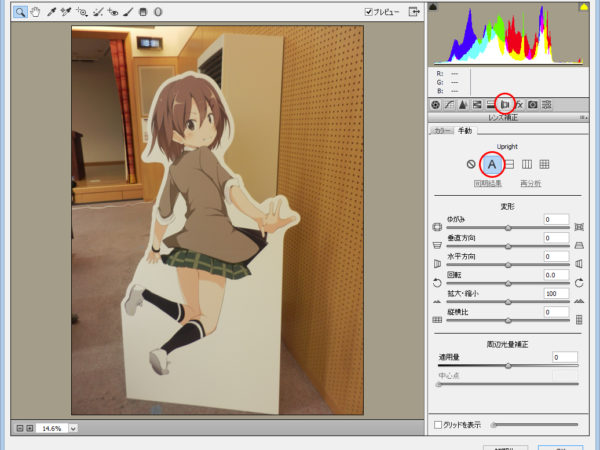Click the 拡大・縮小 value field showing 100
Image resolution: width=600 pixels, height=450 pixels.
coord(556,293)
